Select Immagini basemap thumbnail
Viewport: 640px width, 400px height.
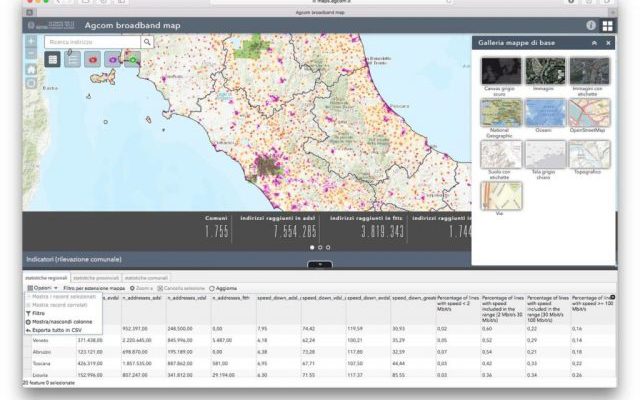tap(544, 71)
